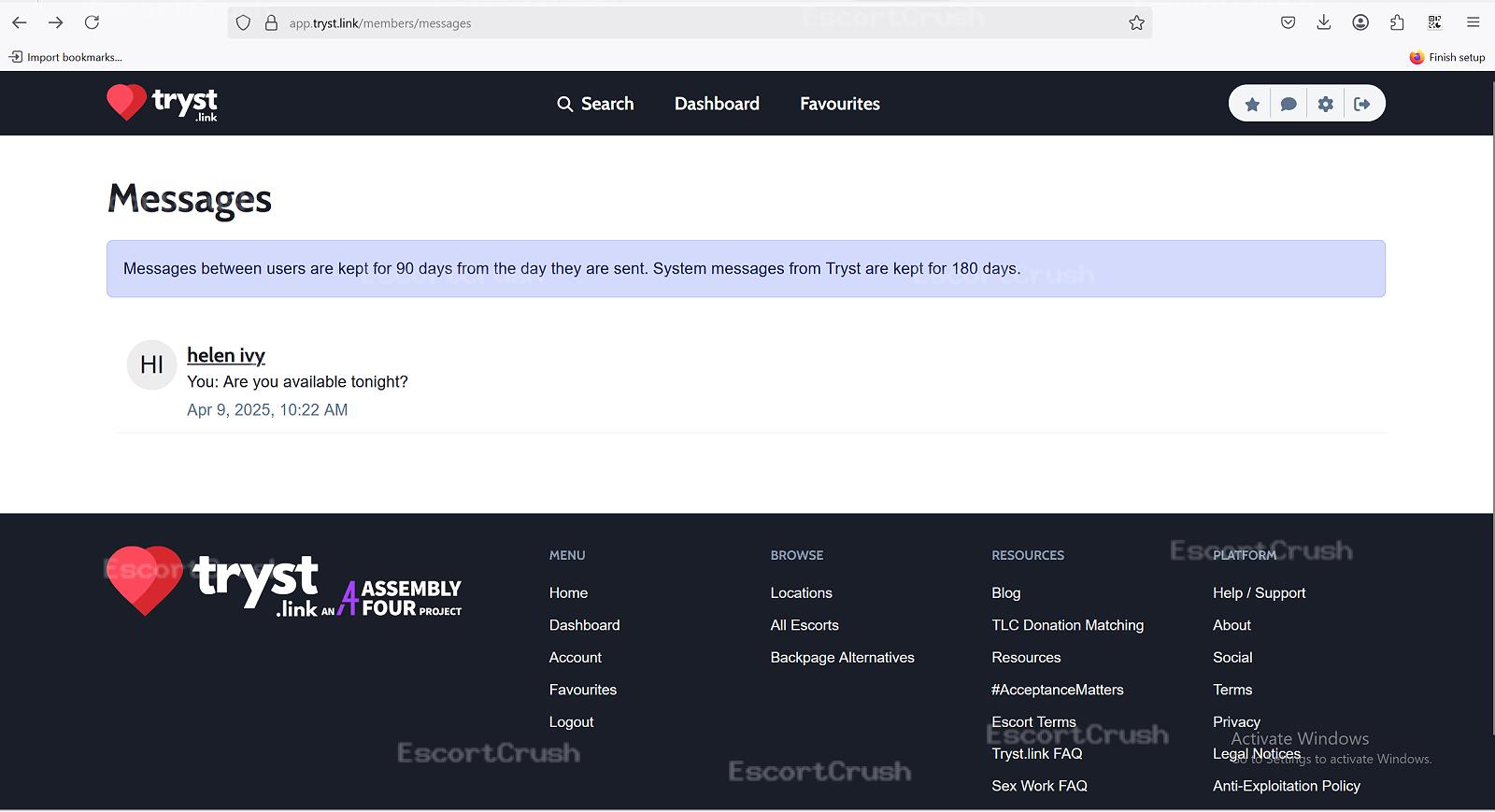View site security via the padlock icon
1495x812 pixels.
pos(271,23)
